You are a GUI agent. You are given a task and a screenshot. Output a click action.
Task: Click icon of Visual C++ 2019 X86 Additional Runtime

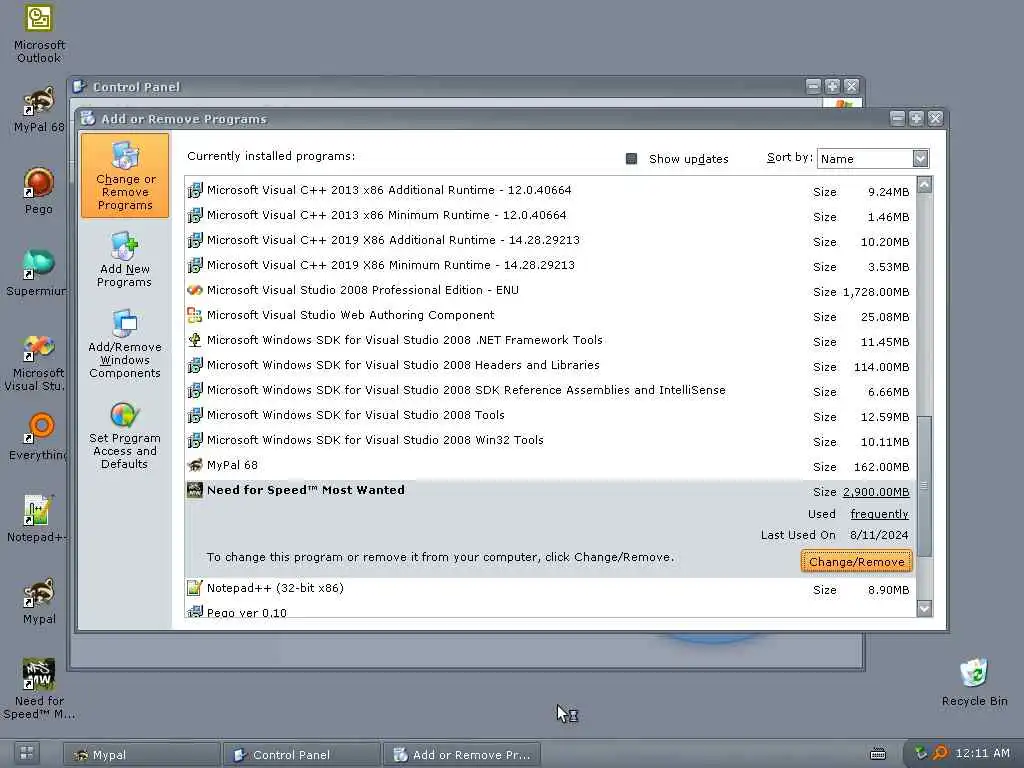coord(195,240)
